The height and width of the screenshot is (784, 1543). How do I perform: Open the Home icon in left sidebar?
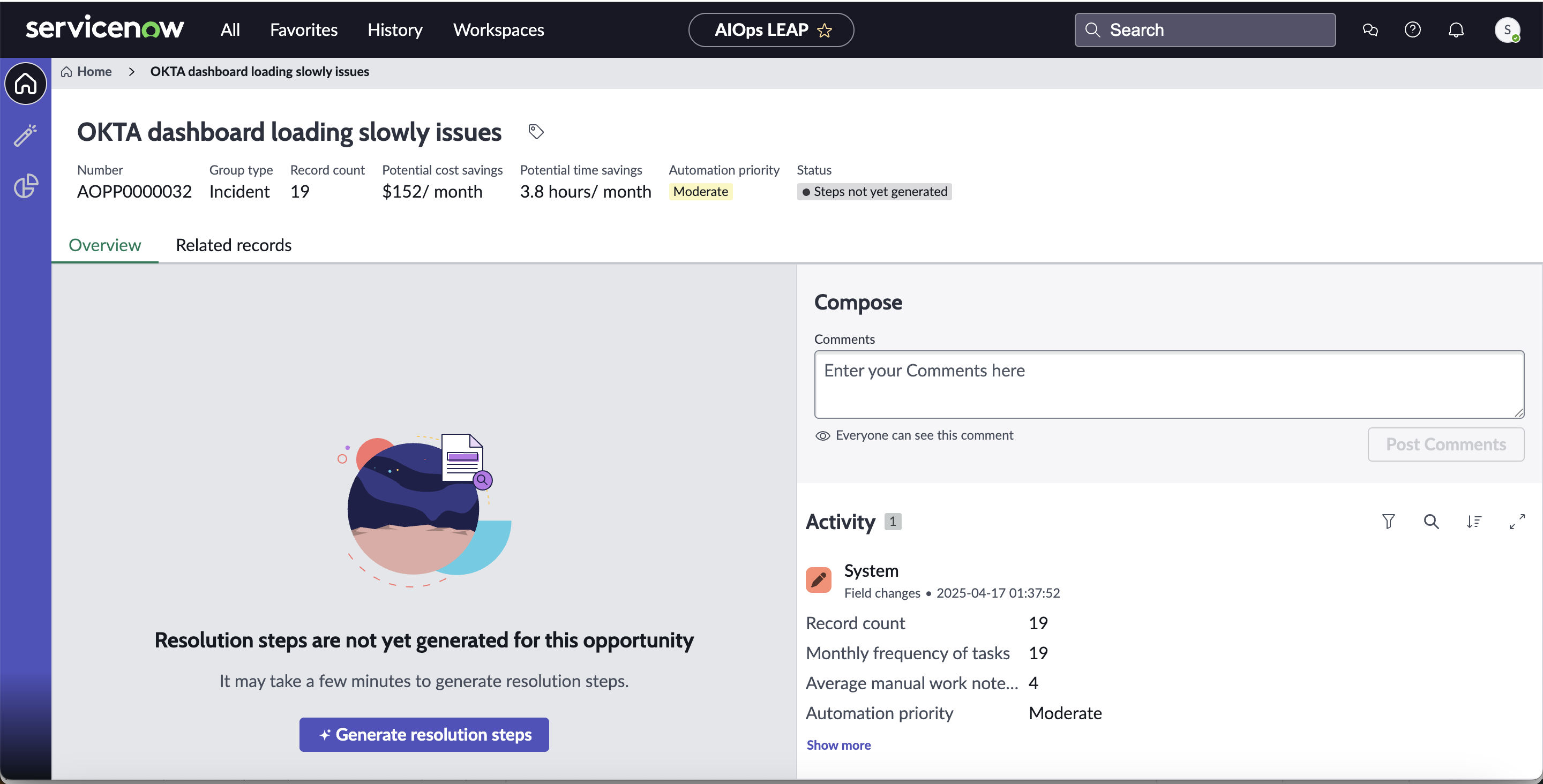point(25,84)
